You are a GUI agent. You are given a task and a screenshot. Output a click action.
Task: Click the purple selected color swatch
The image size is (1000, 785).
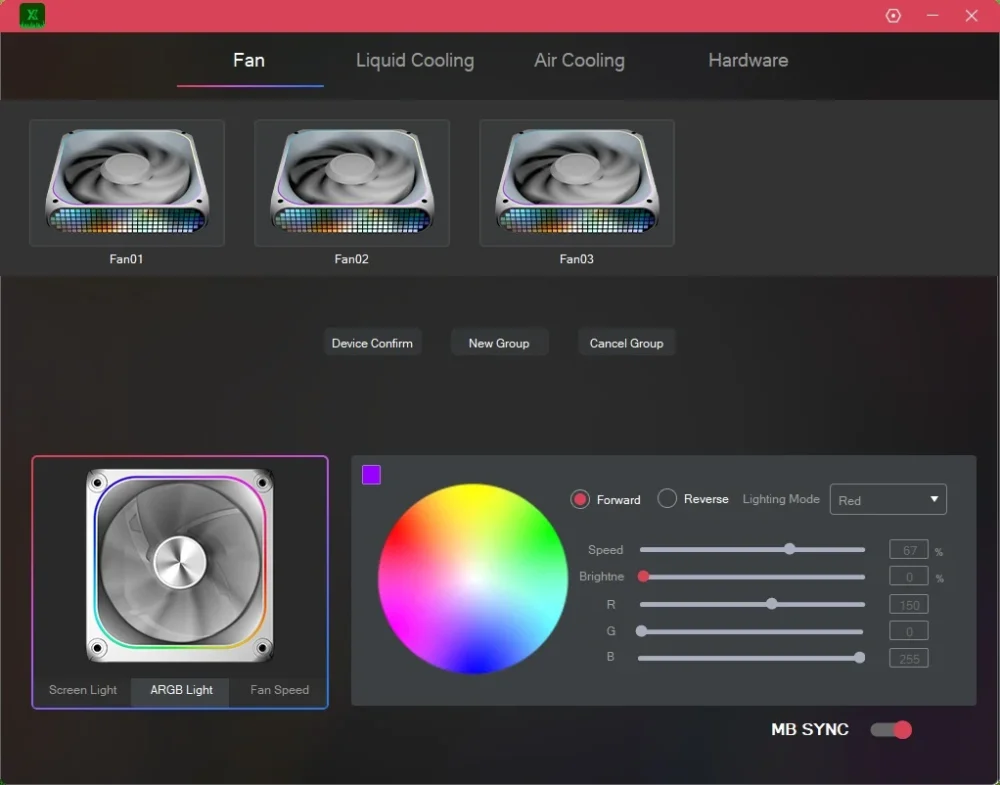click(x=371, y=474)
